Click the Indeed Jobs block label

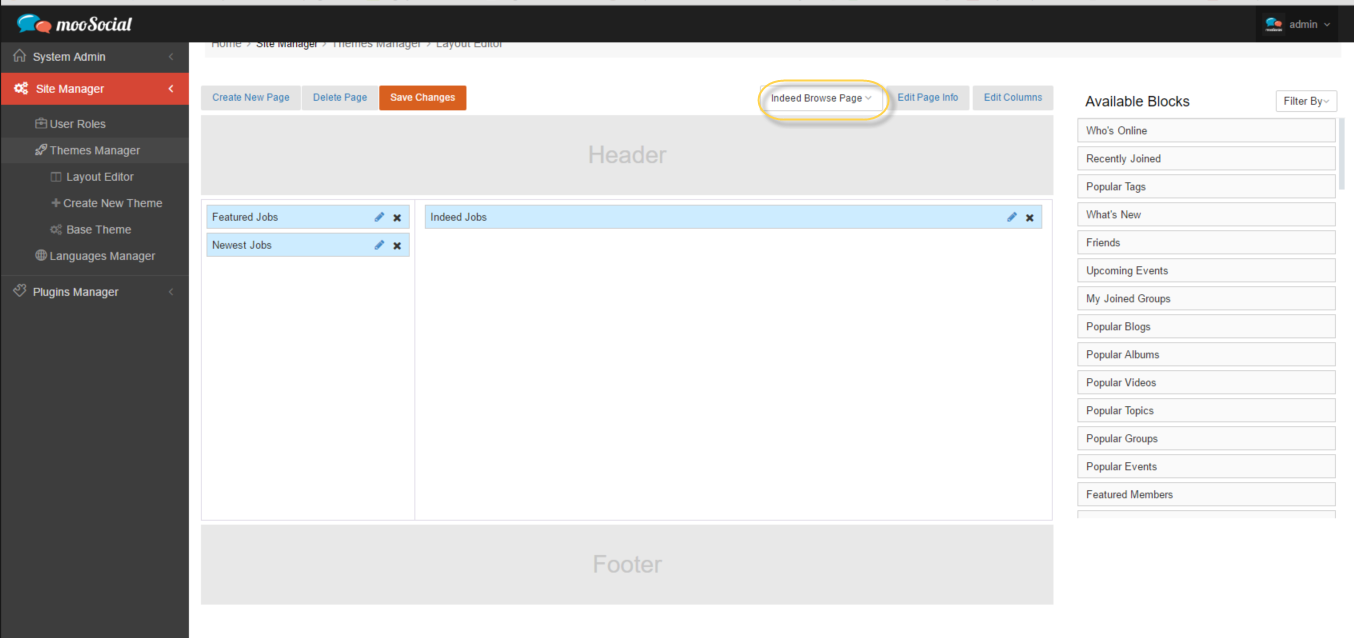click(459, 217)
